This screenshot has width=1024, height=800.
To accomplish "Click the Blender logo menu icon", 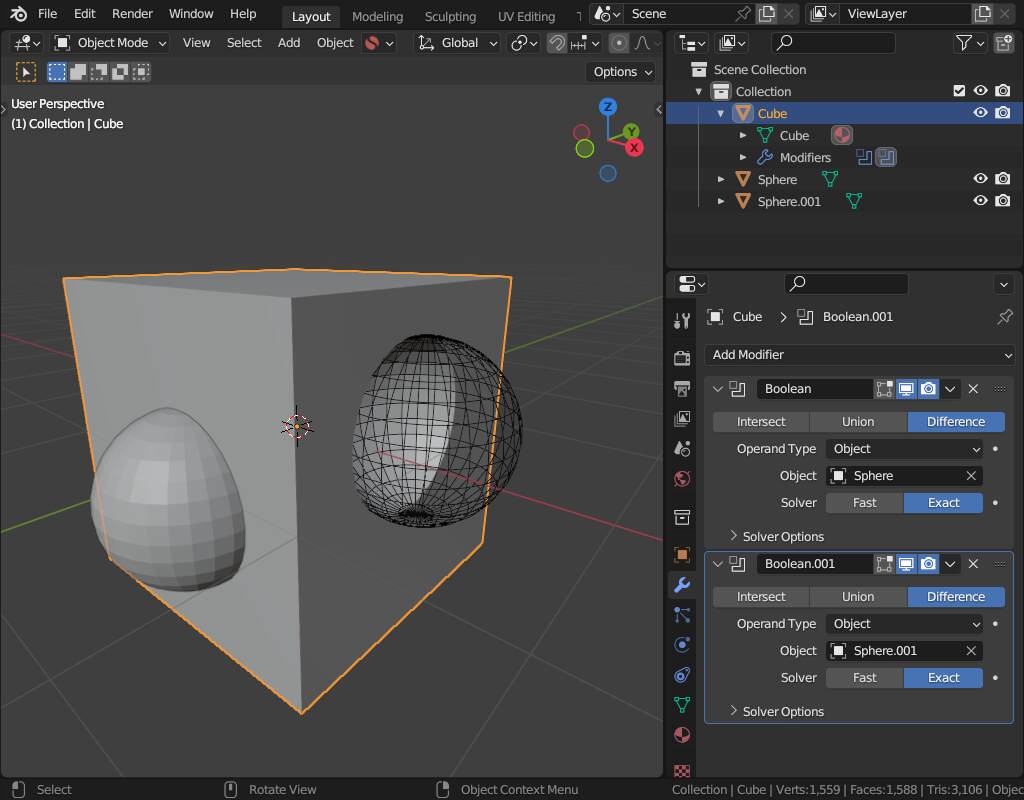I will point(18,14).
